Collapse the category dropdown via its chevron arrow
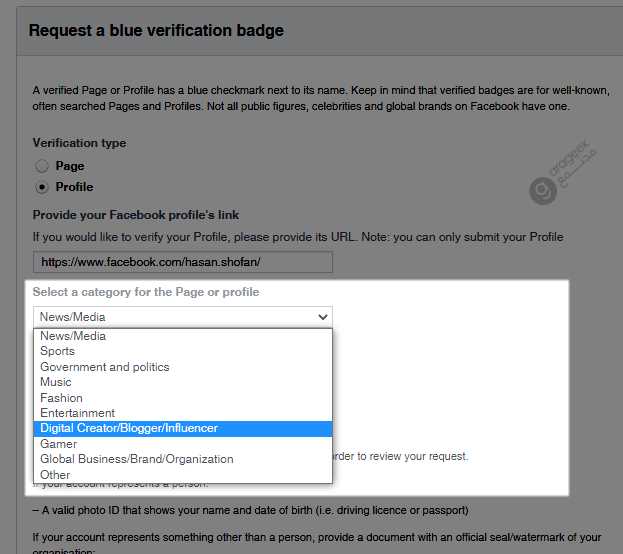This screenshot has width=623, height=554. (323, 317)
